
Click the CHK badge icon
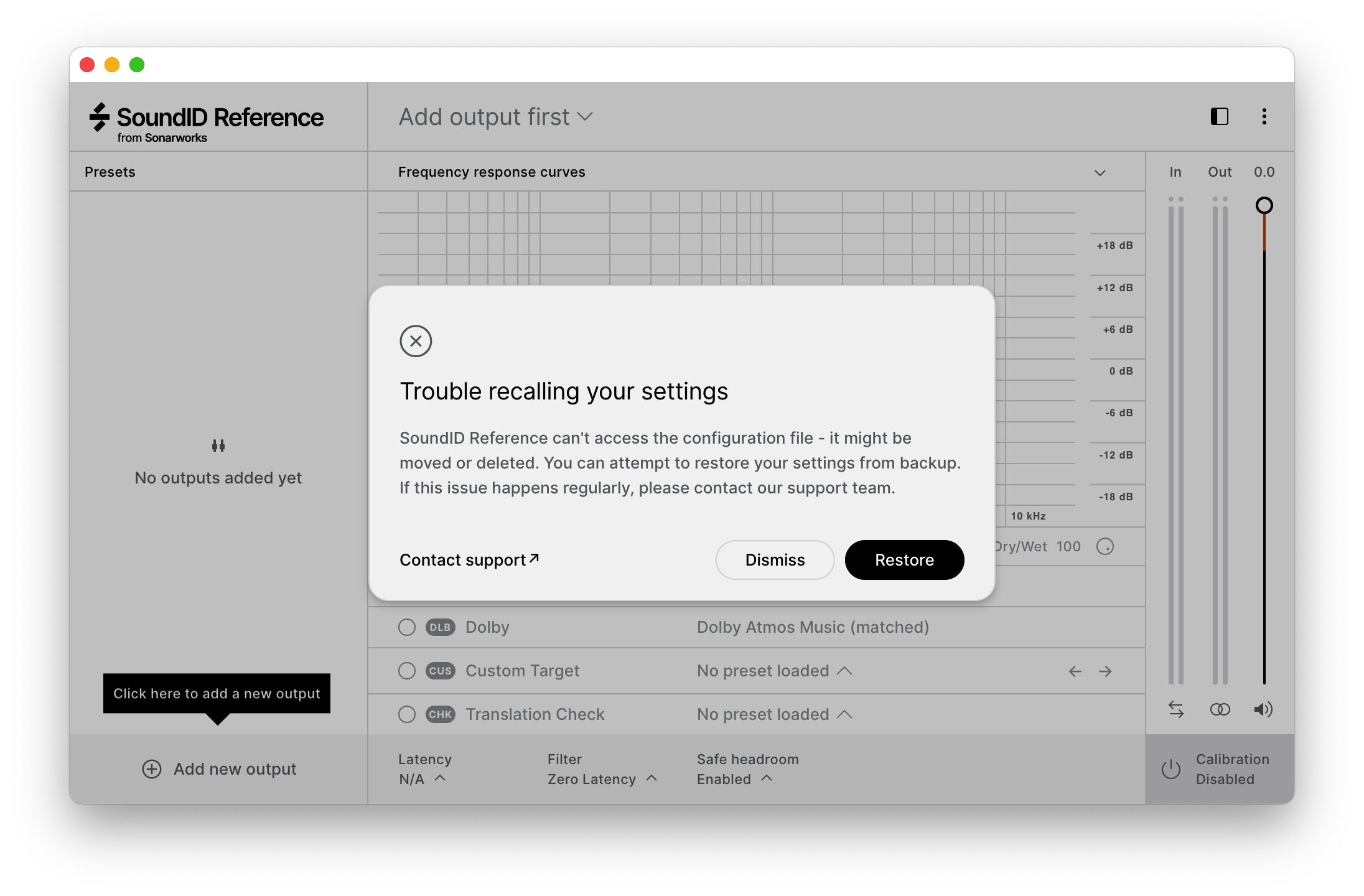tap(441, 714)
